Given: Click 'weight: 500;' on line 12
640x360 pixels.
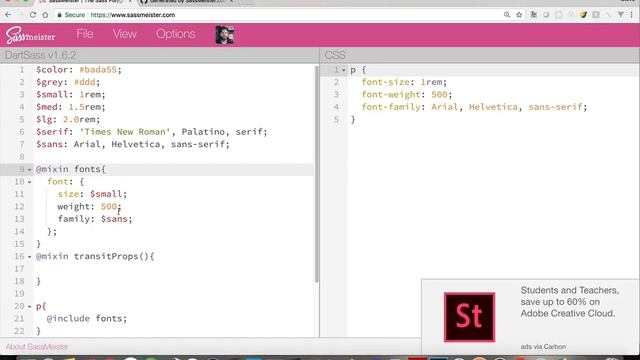Looking at the screenshot, I should (89, 207).
